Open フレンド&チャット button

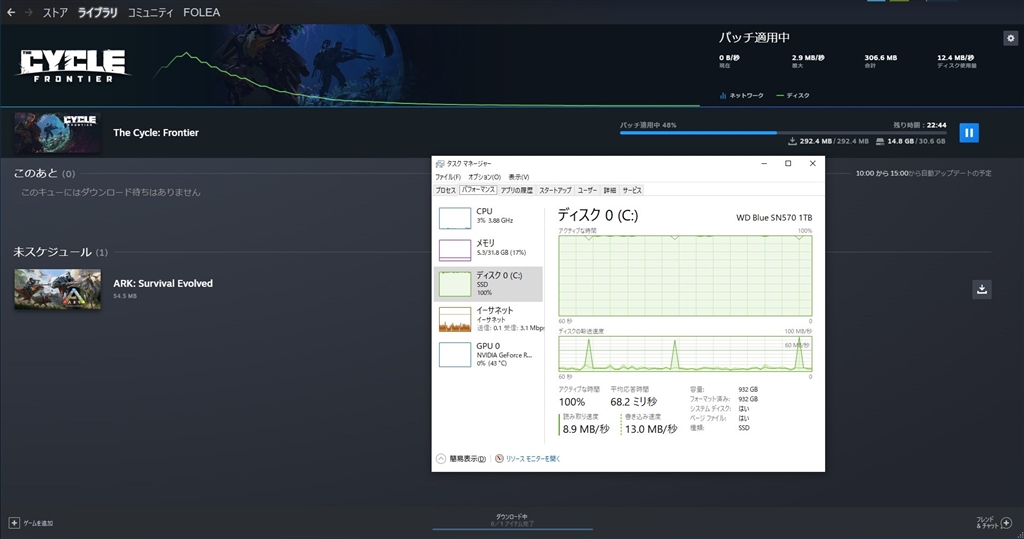pos(994,523)
